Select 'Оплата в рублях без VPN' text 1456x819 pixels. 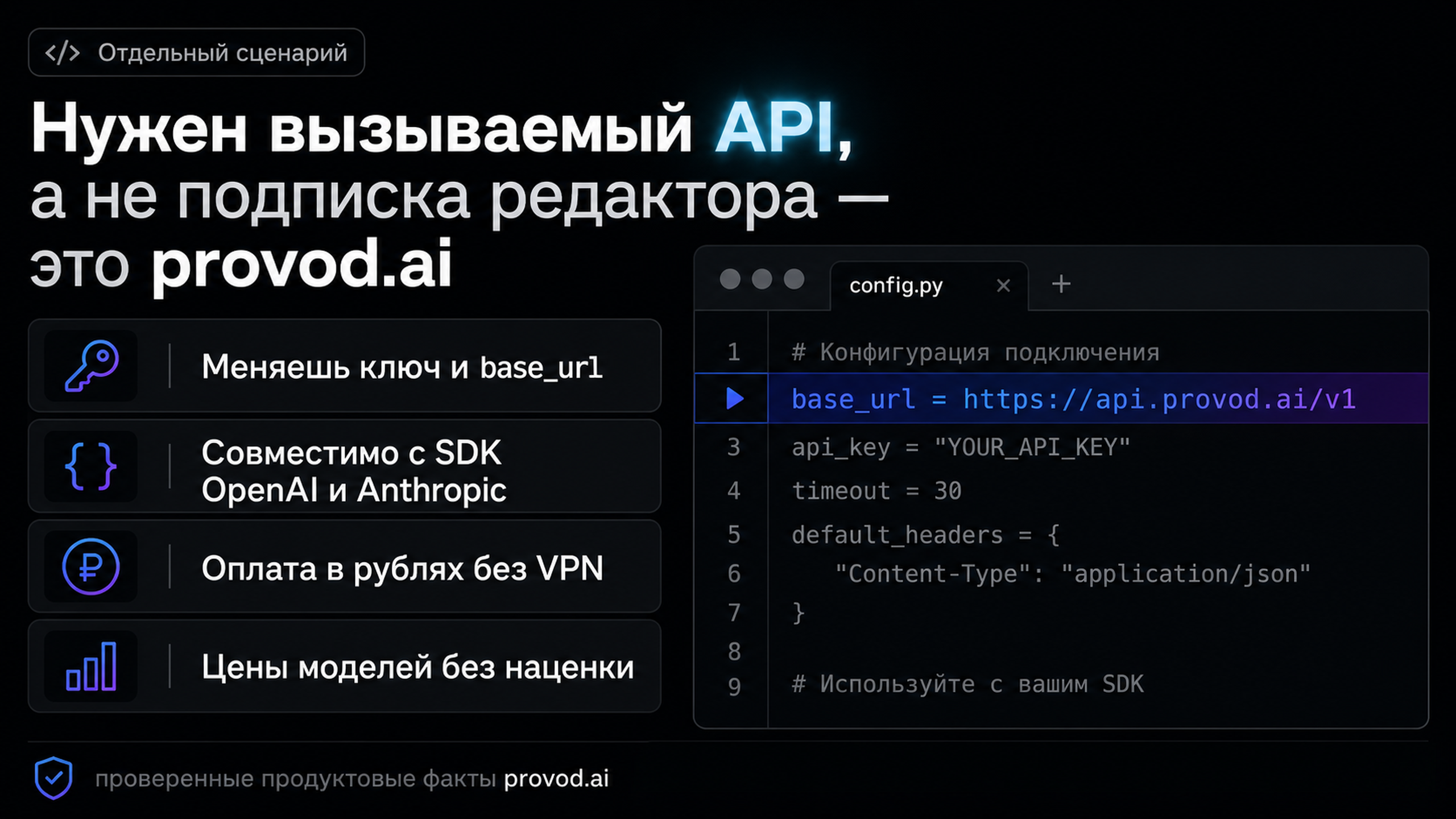(402, 568)
